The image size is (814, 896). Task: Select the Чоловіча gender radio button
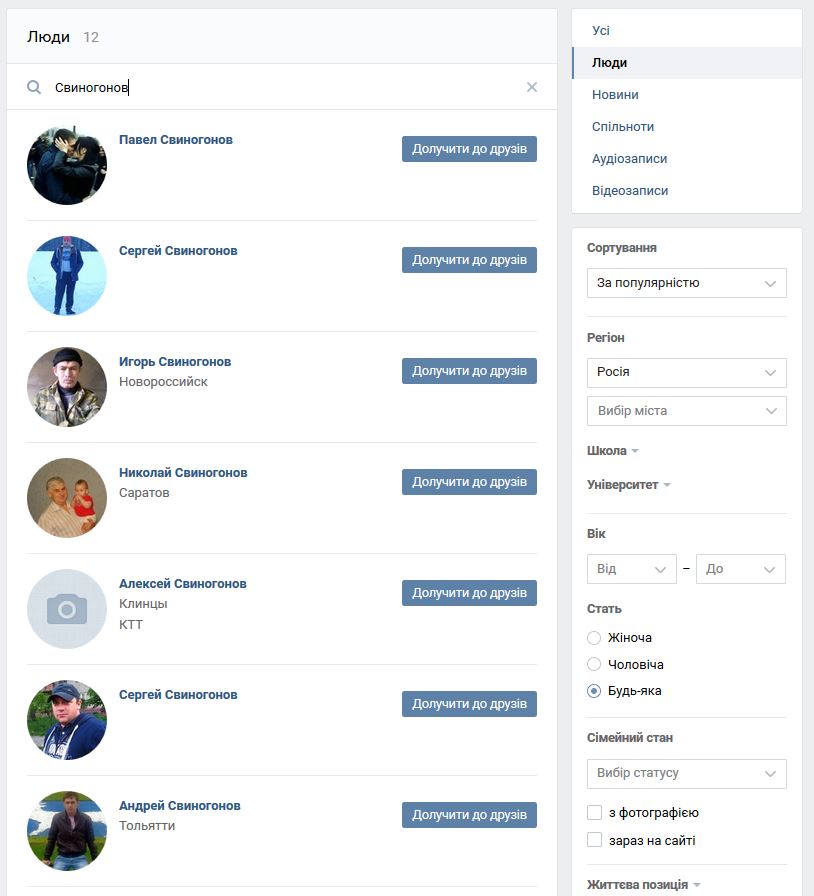pyautogui.click(x=594, y=664)
